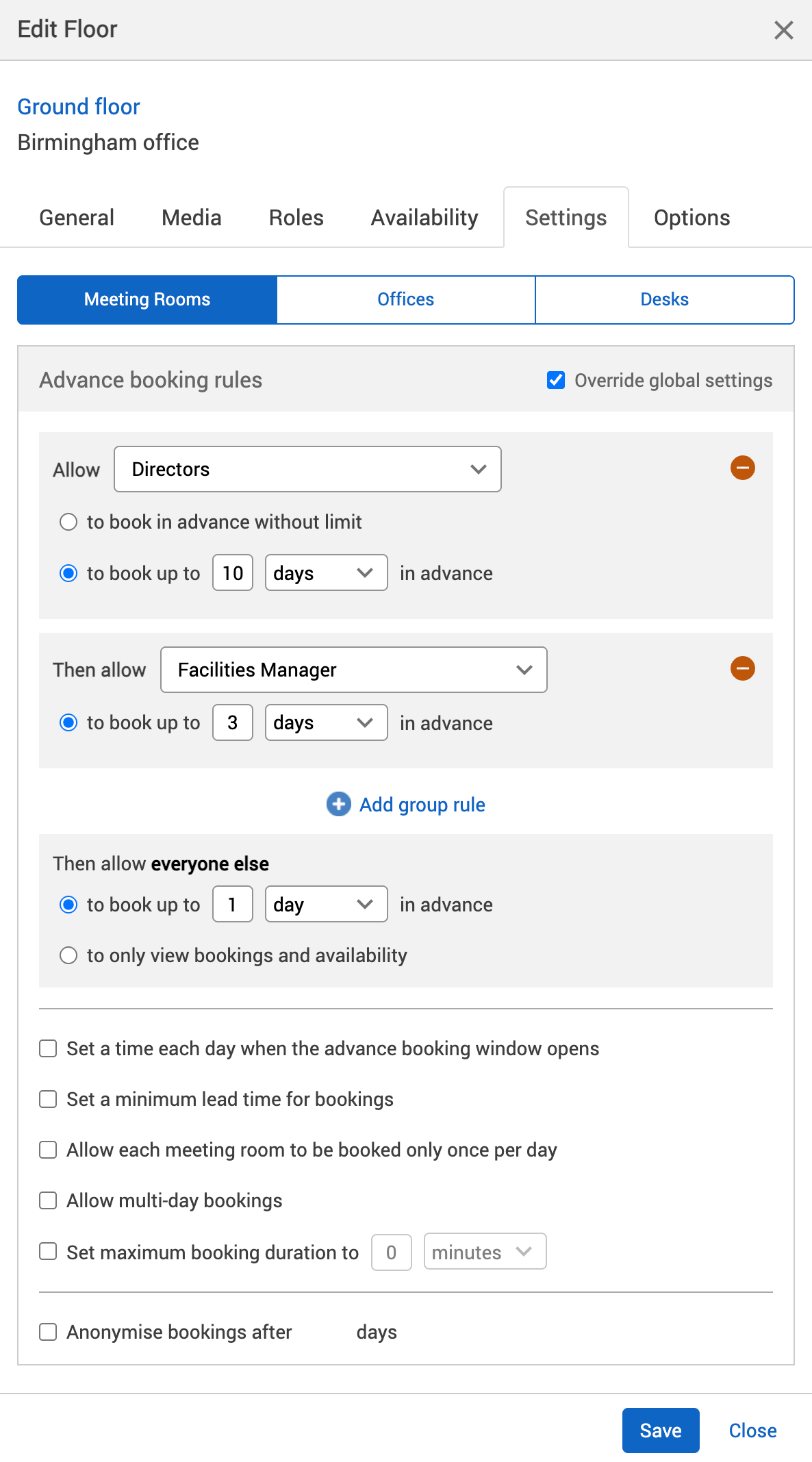Click the Ground floor link
Viewport: 812px width, 1462px height.
(79, 107)
